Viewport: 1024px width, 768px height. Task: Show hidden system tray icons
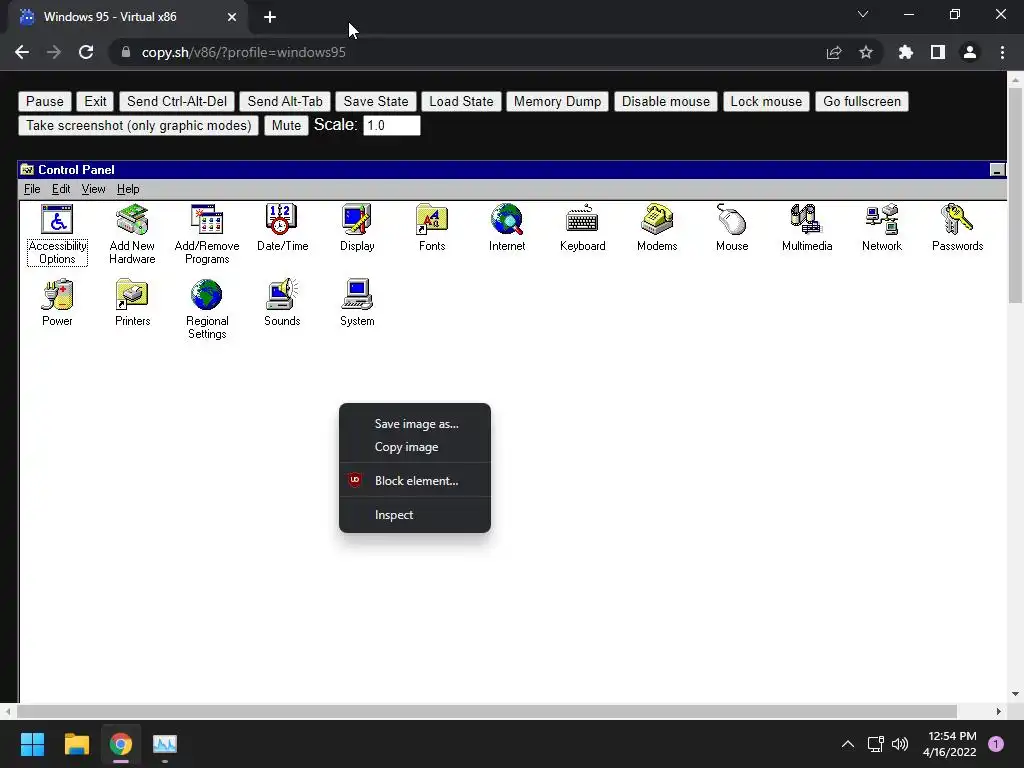pyautogui.click(x=848, y=744)
